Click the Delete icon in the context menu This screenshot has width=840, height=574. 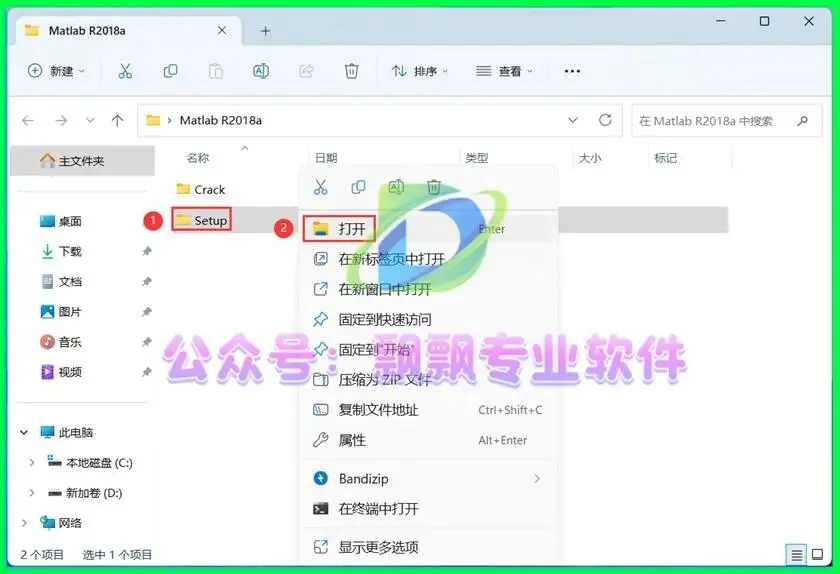pyautogui.click(x=434, y=187)
